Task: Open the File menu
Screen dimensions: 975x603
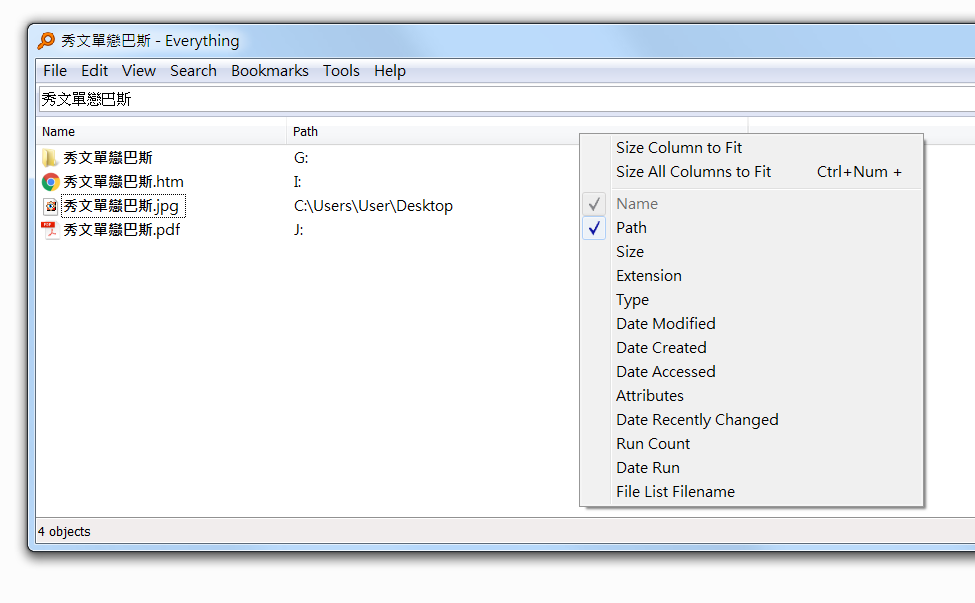Action: 55,71
